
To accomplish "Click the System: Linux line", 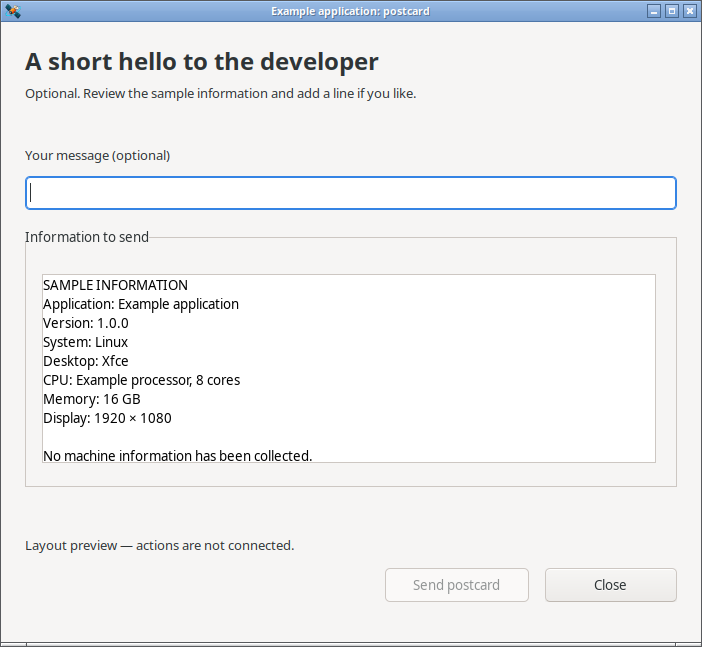I will click(85, 342).
